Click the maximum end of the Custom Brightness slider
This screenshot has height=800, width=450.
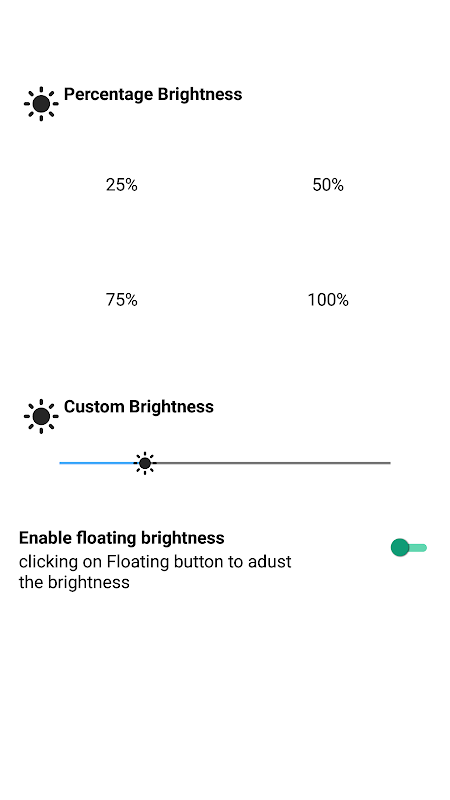389,463
